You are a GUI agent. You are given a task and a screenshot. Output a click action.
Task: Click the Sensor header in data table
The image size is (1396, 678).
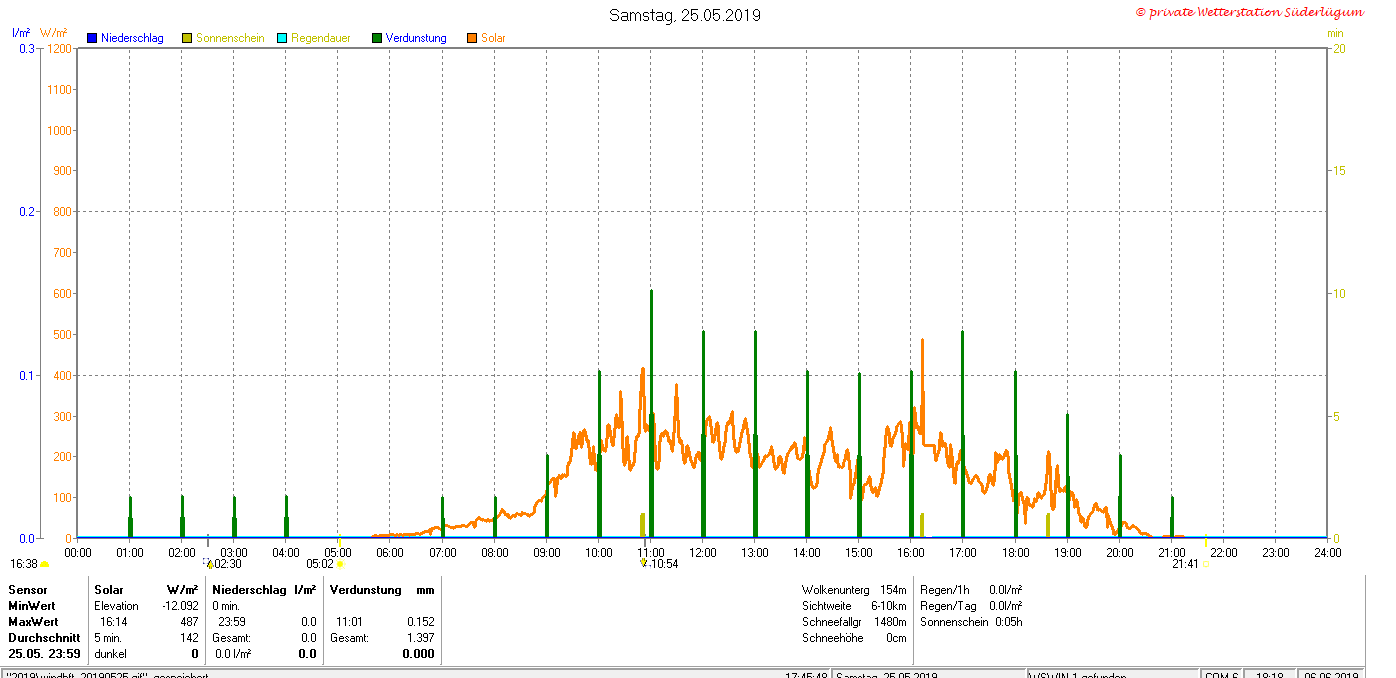point(28,590)
